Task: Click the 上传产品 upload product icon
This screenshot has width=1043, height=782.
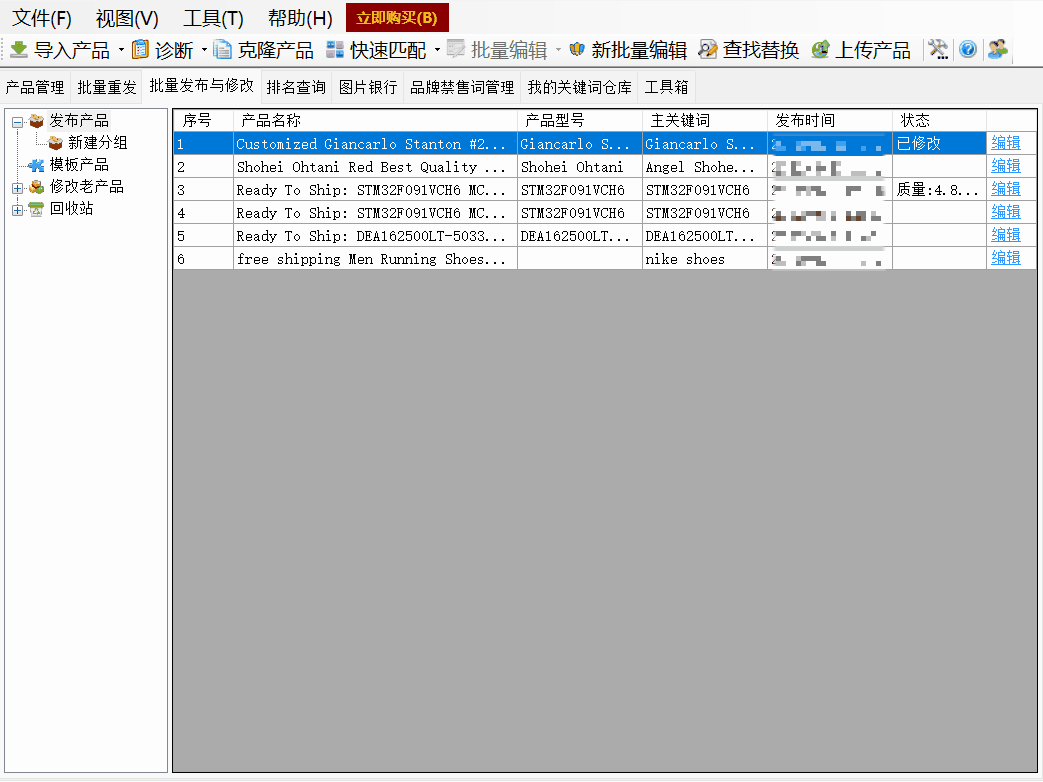Action: (861, 50)
